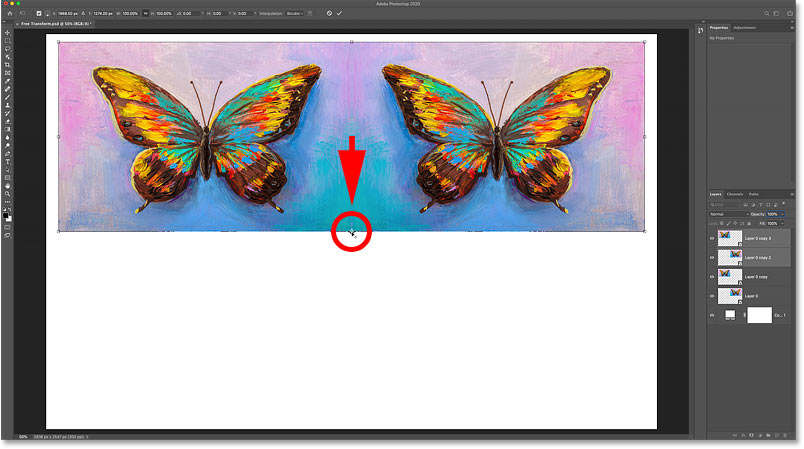Select the Blur tool
Viewport: 804px width, 449px height.
8,137
